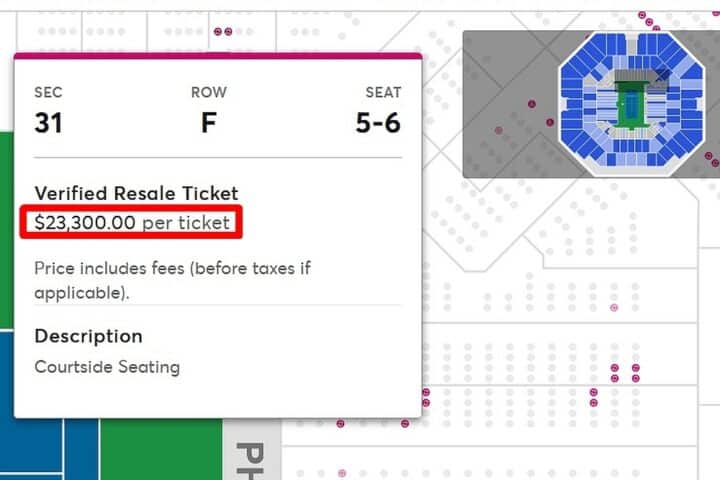Choose the pink seat on mini-map's right edge
Screen dimensions: 720x480
[709, 157]
